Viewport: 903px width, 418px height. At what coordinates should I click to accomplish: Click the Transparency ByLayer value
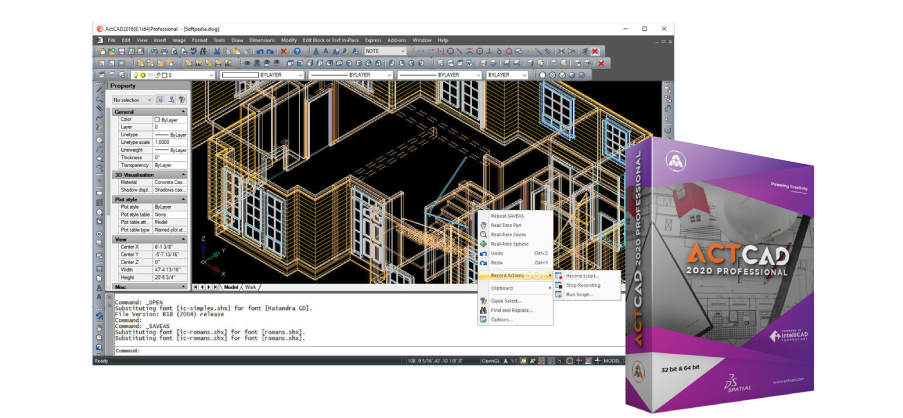(x=170, y=165)
